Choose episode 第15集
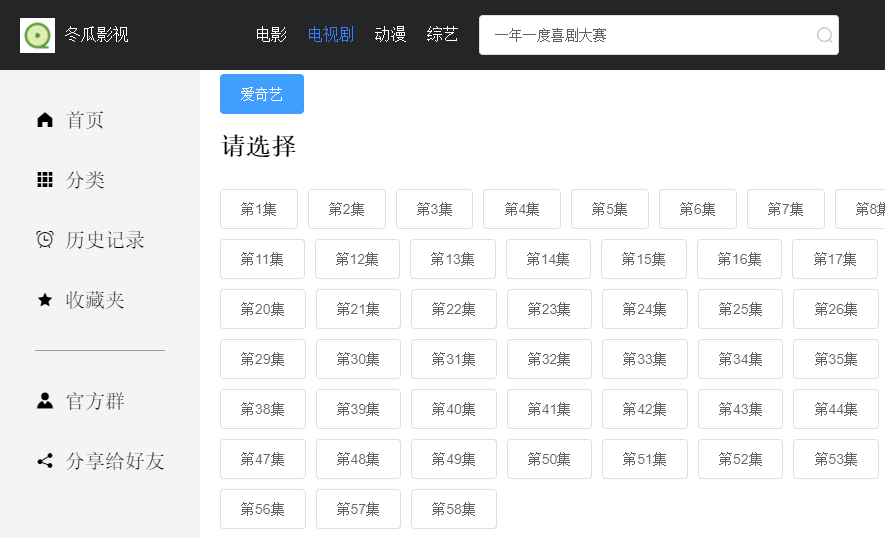This screenshot has height=538, width=885. click(x=643, y=259)
